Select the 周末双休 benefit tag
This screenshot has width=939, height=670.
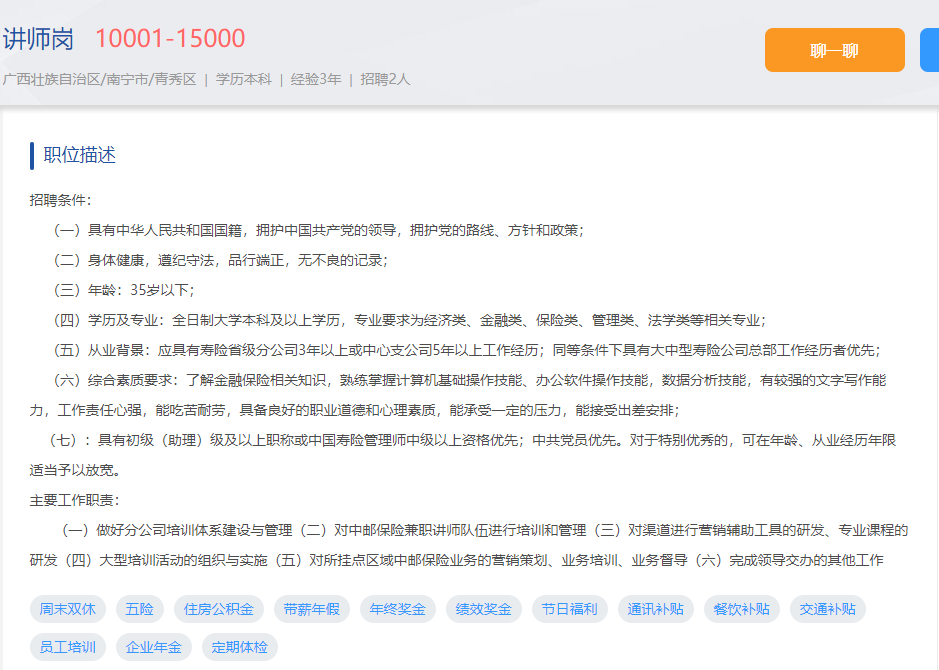click(68, 610)
